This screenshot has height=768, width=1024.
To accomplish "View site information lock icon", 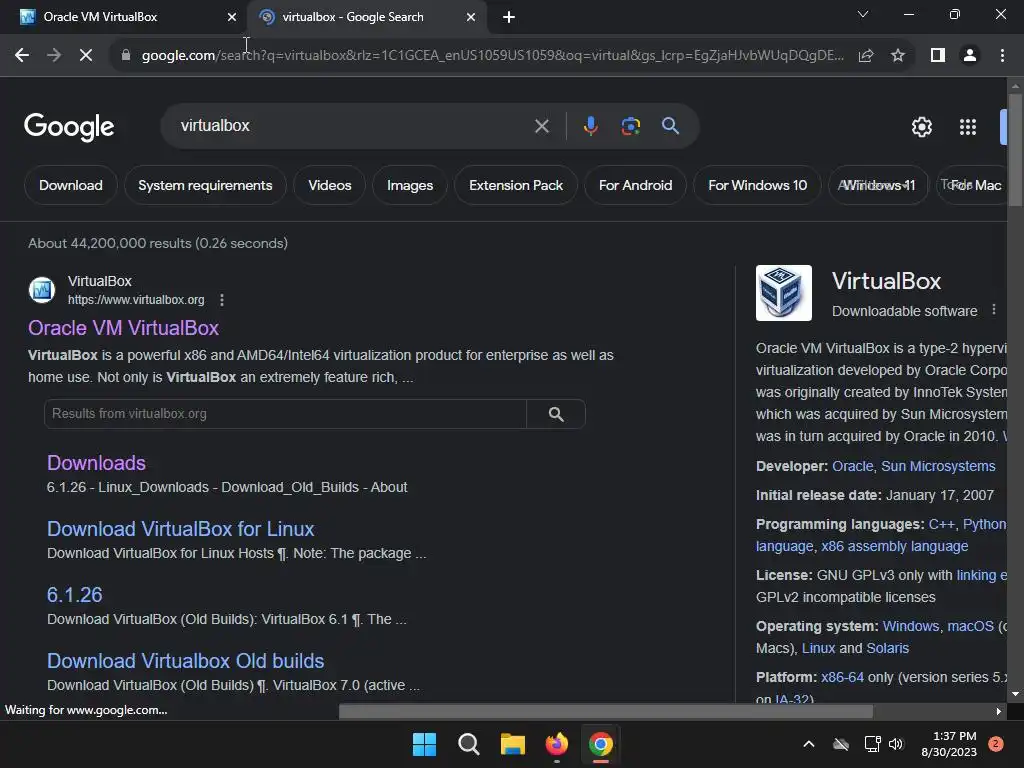I will click(125, 56).
